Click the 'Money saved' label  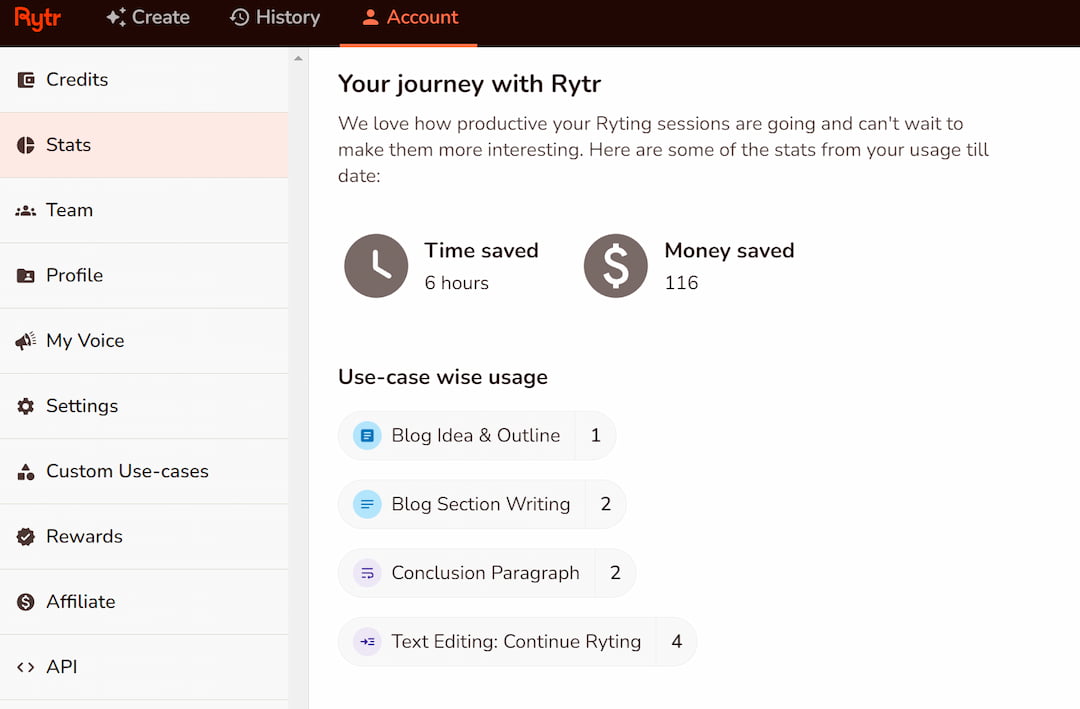729,250
